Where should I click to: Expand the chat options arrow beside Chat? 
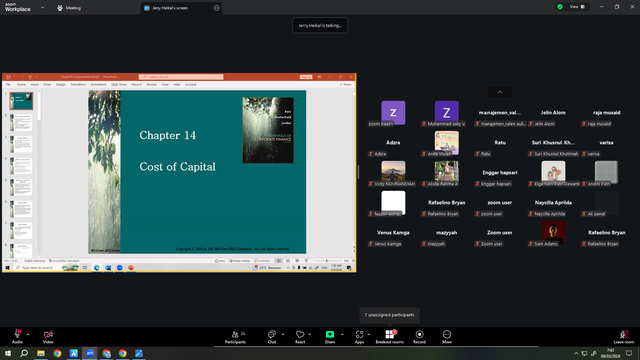tap(283, 334)
